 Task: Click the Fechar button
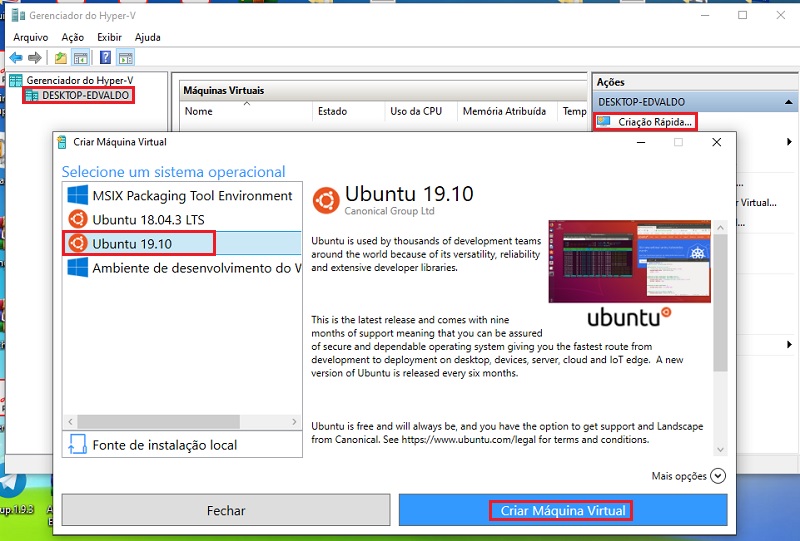pyautogui.click(x=226, y=510)
